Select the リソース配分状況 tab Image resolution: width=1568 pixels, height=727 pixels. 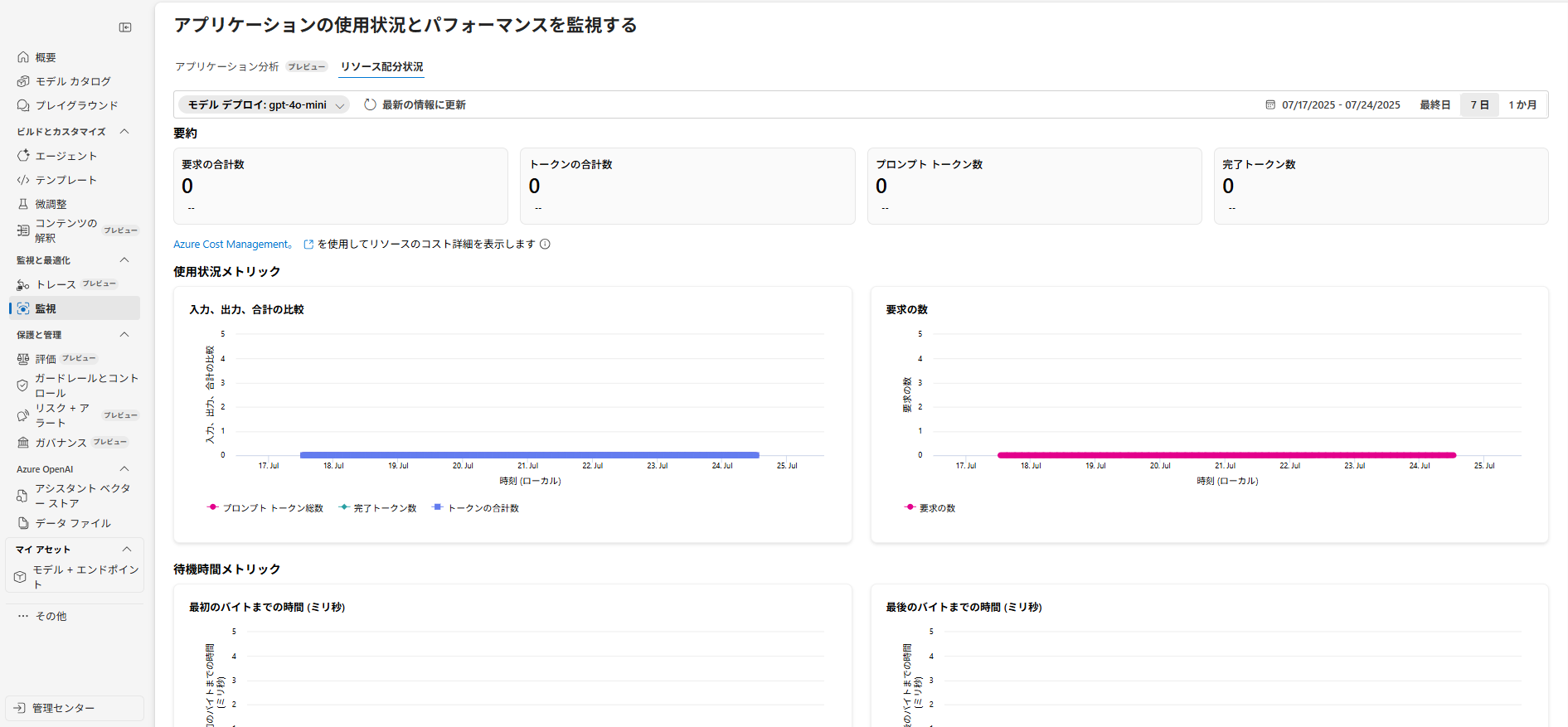(381, 67)
